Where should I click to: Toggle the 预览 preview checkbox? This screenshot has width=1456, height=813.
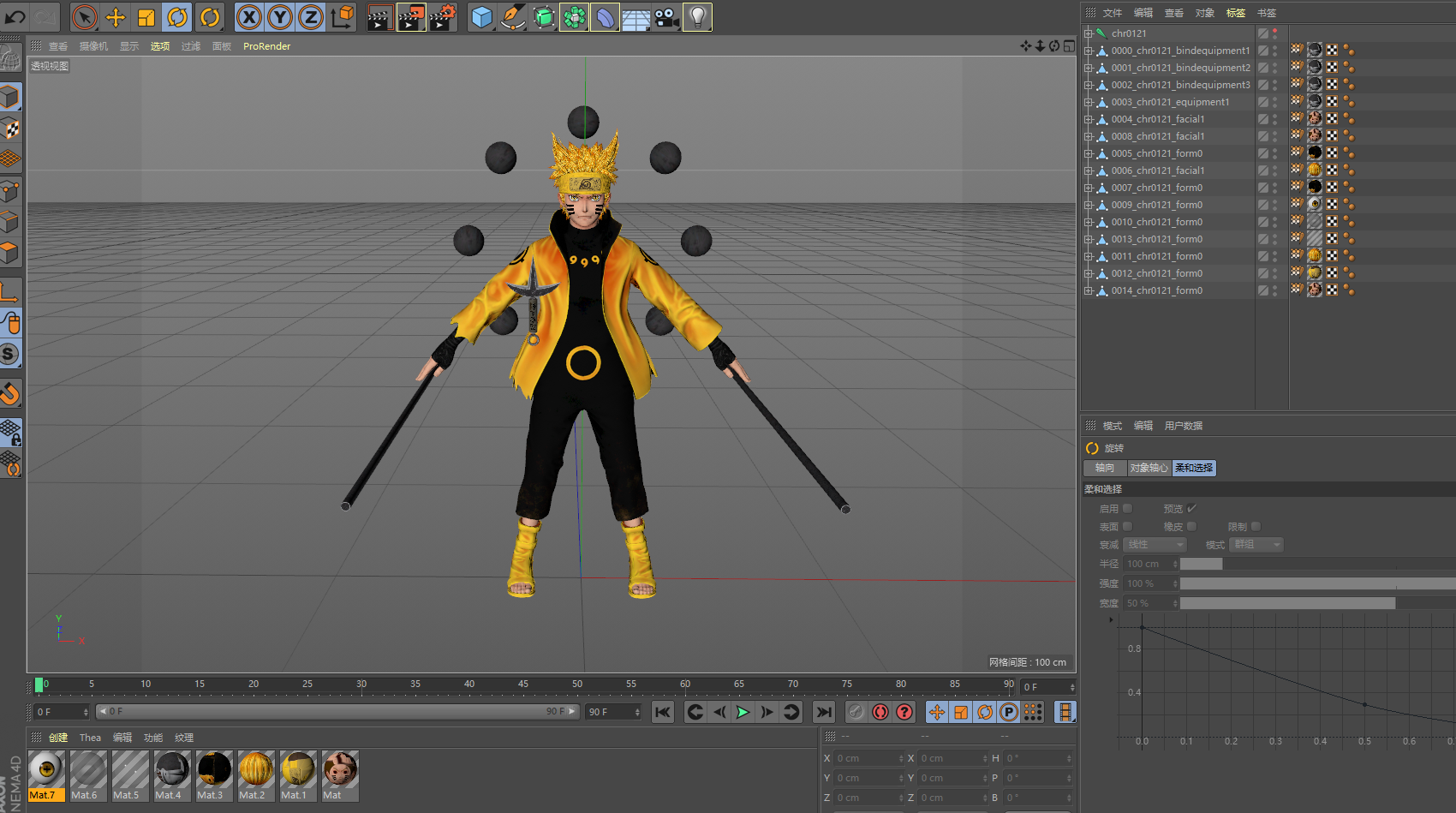[1191, 509]
